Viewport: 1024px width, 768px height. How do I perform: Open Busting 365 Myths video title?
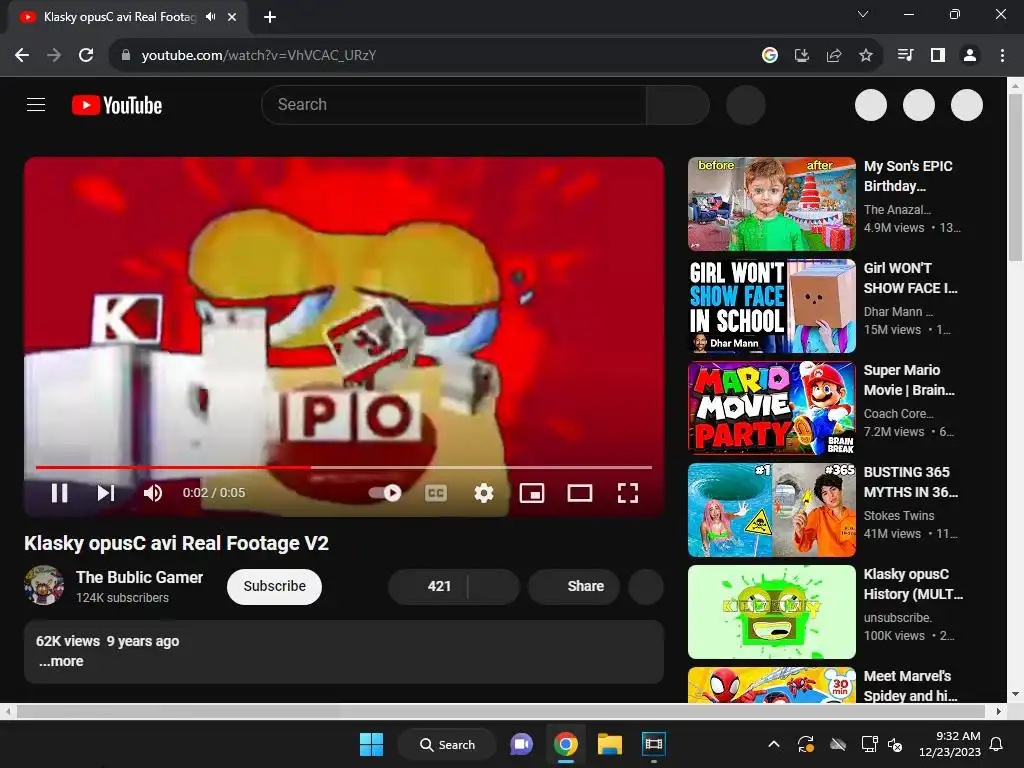coord(910,482)
